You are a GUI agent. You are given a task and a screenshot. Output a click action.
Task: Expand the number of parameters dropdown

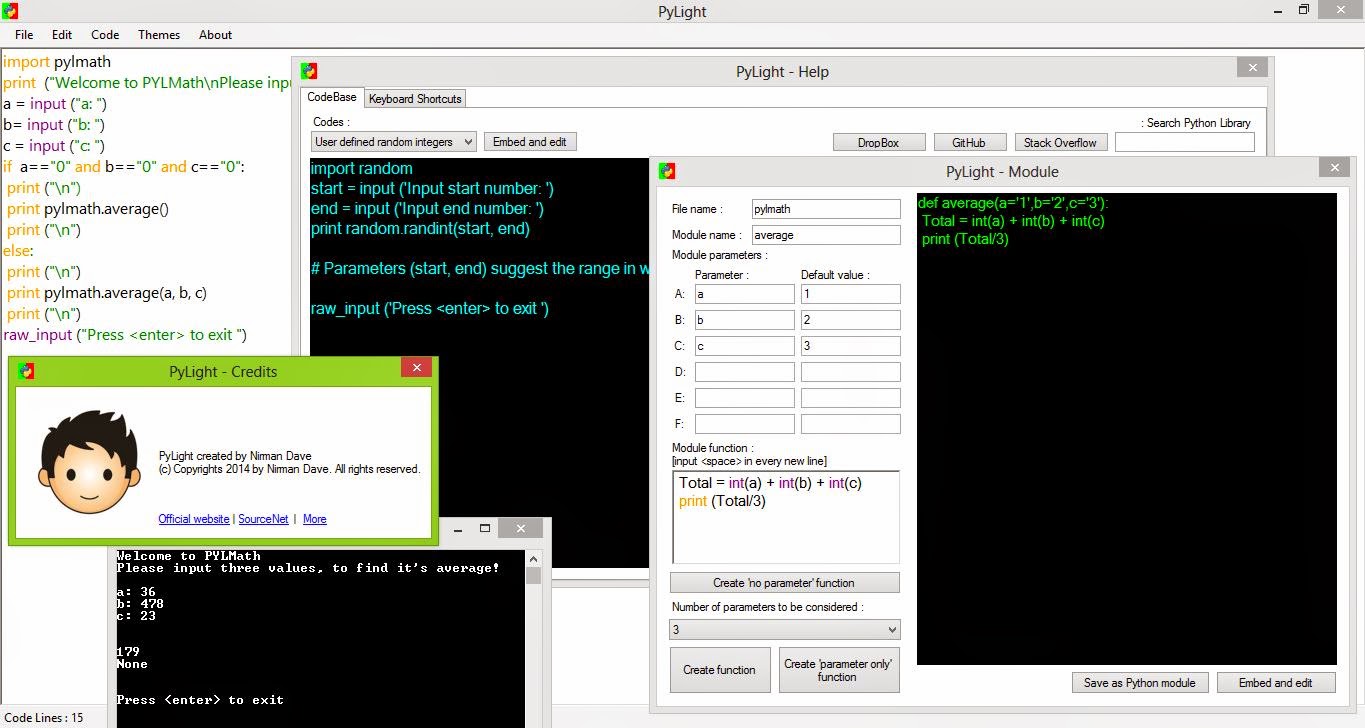[x=784, y=629]
